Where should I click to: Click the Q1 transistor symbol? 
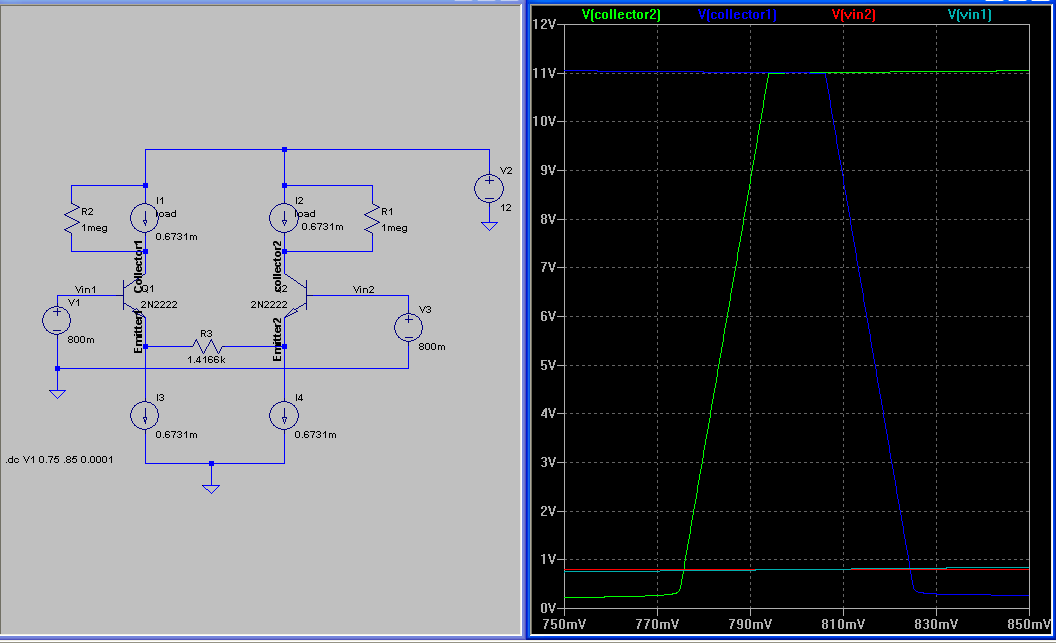point(134,296)
